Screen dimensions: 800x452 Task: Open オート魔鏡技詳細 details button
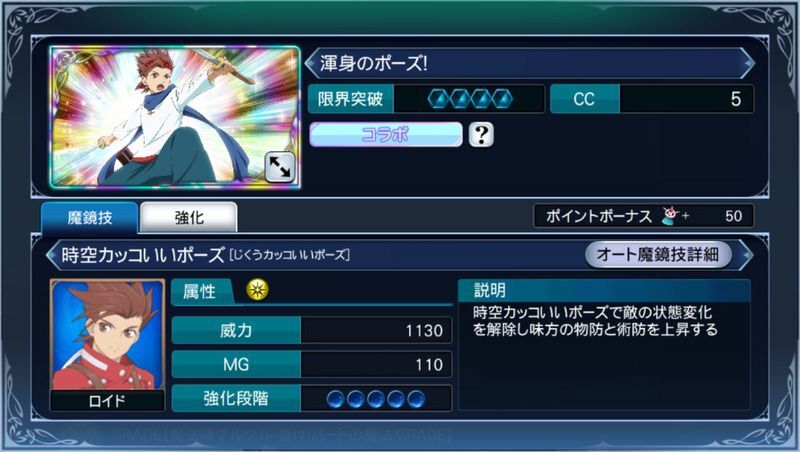click(658, 254)
